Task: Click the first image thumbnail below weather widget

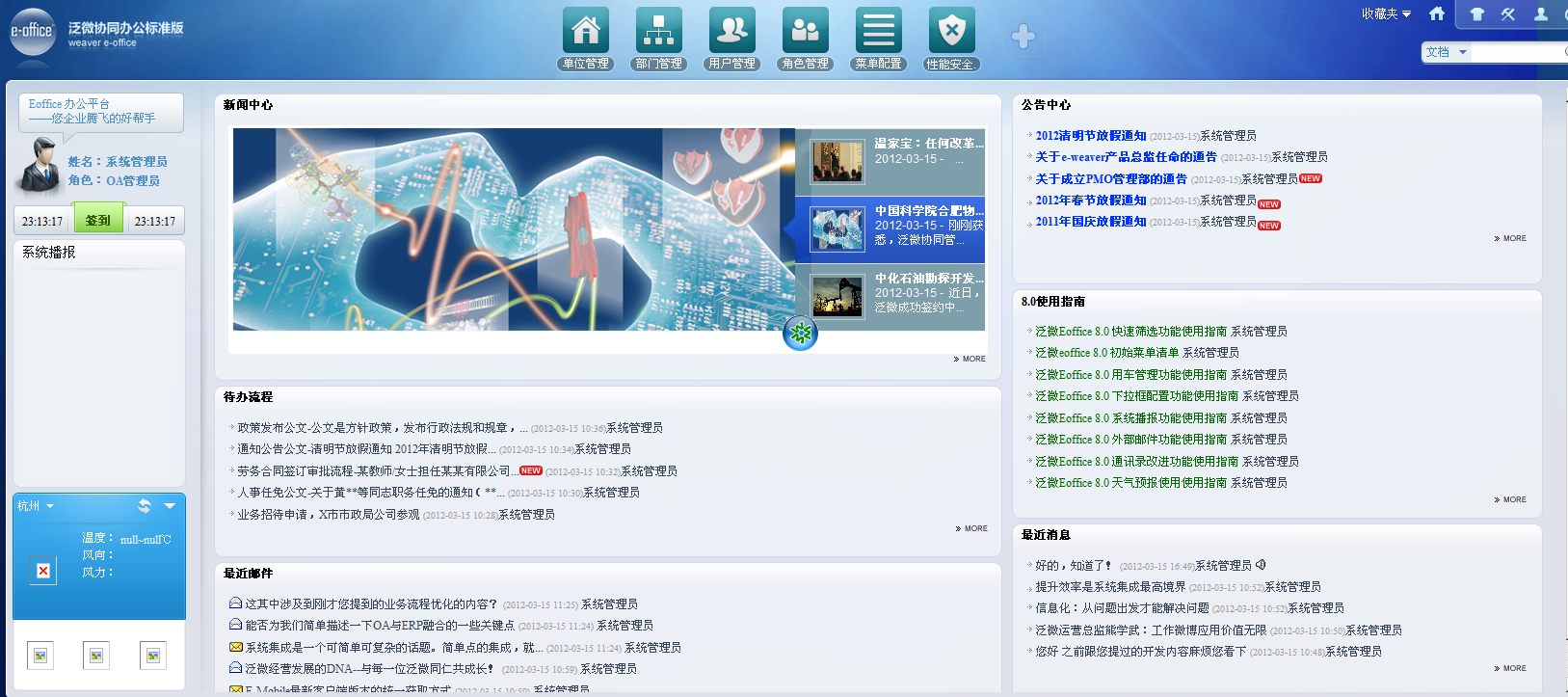Action: [x=40, y=656]
